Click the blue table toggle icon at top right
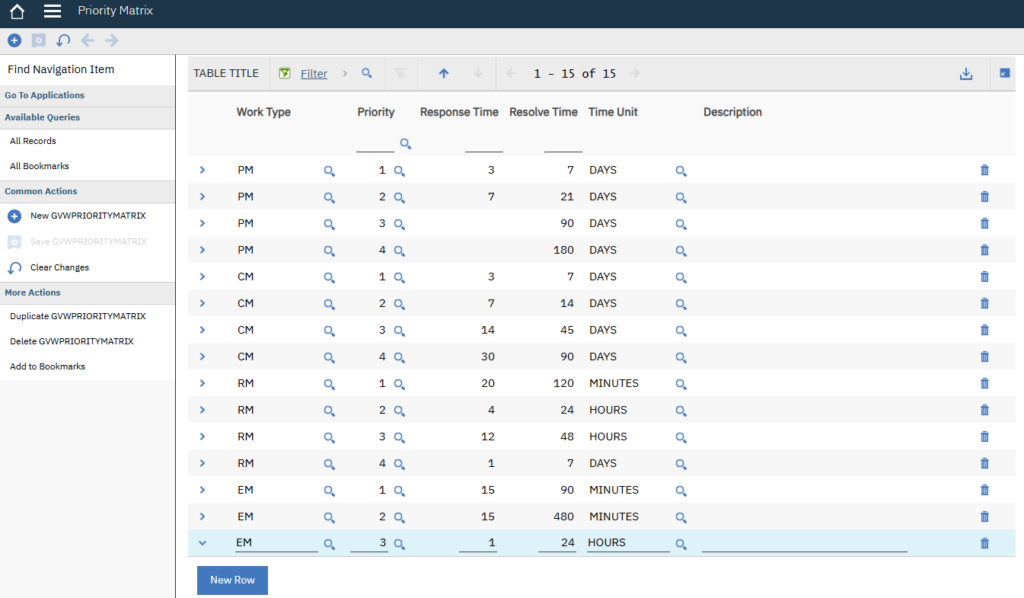1024x598 pixels. pos(1004,73)
